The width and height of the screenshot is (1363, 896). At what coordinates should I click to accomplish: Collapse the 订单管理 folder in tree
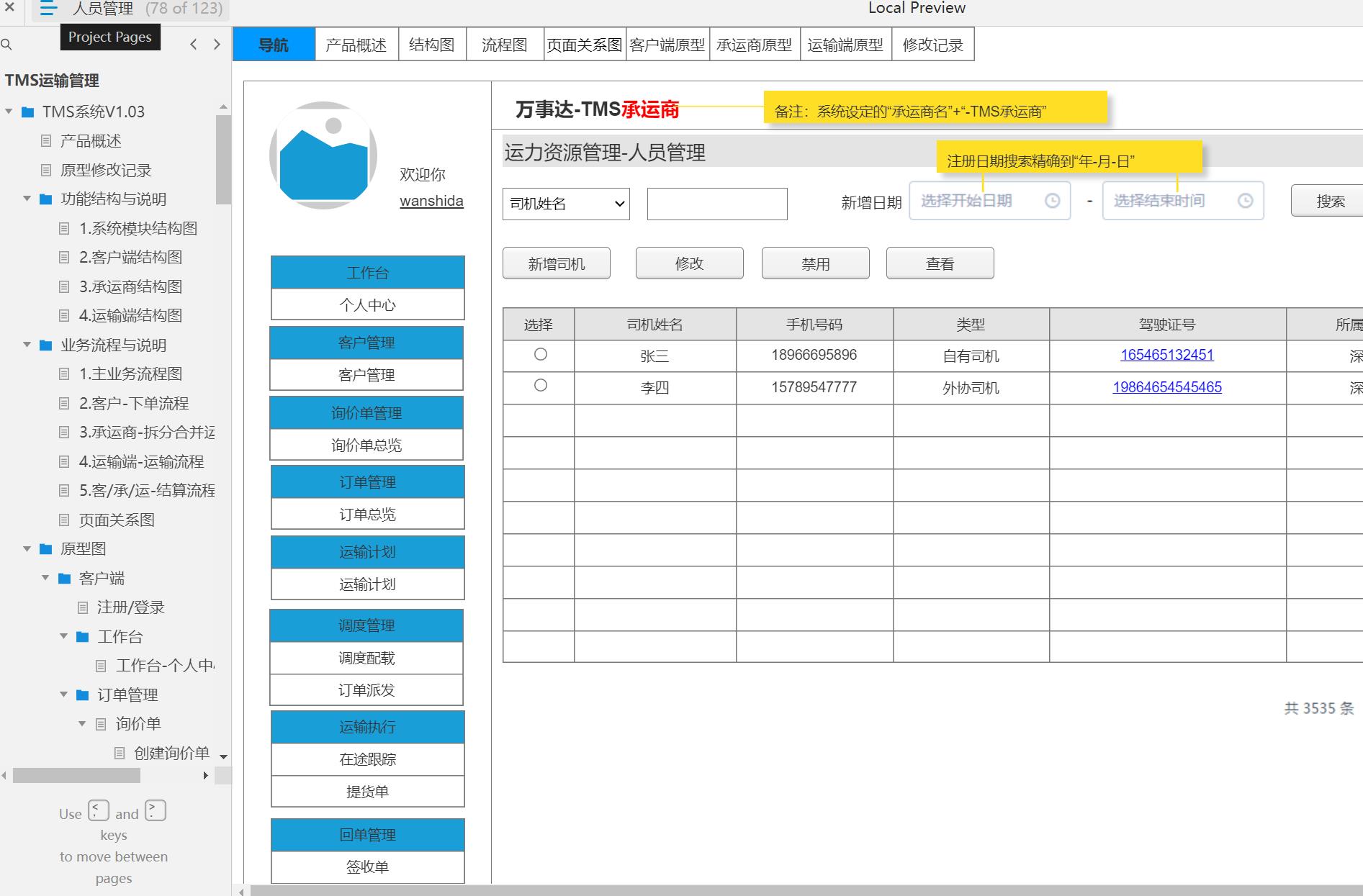point(63,694)
